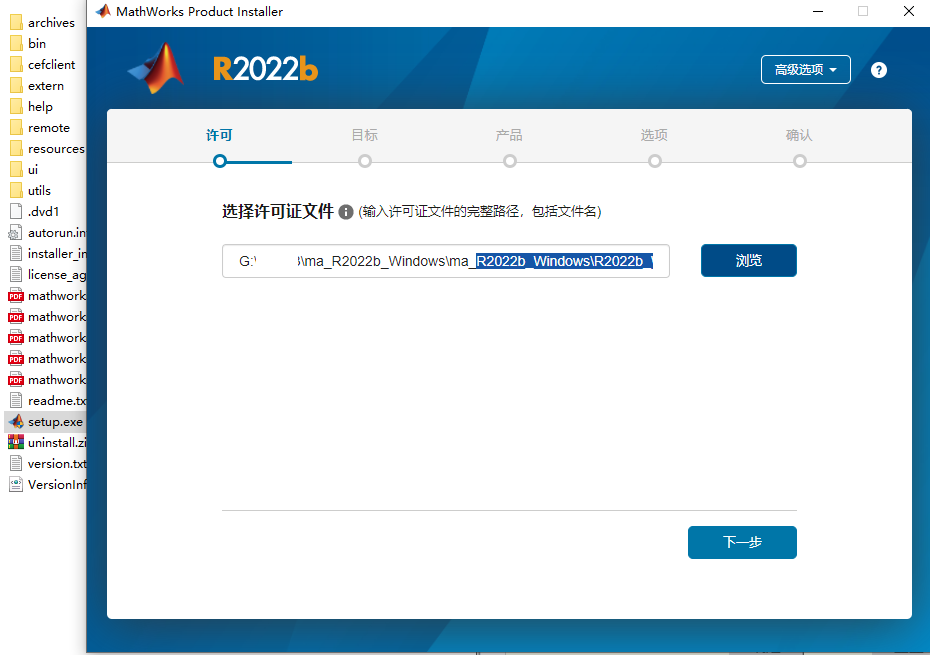Click the 'extern' folder name

(x=46, y=85)
